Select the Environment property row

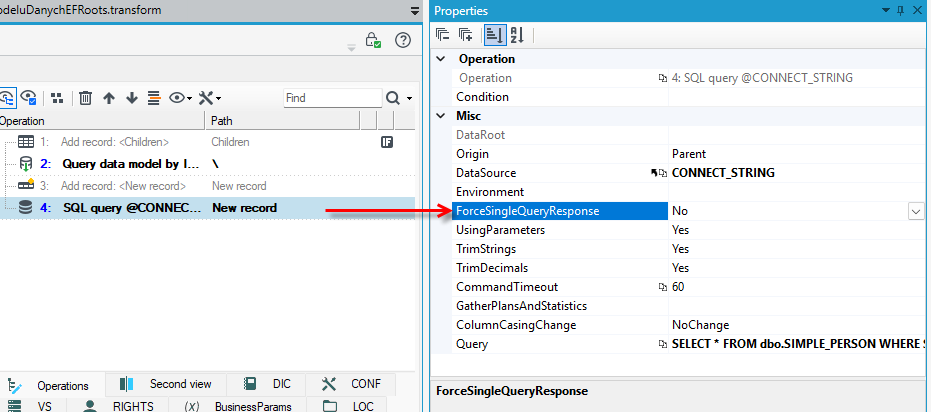coord(689,192)
